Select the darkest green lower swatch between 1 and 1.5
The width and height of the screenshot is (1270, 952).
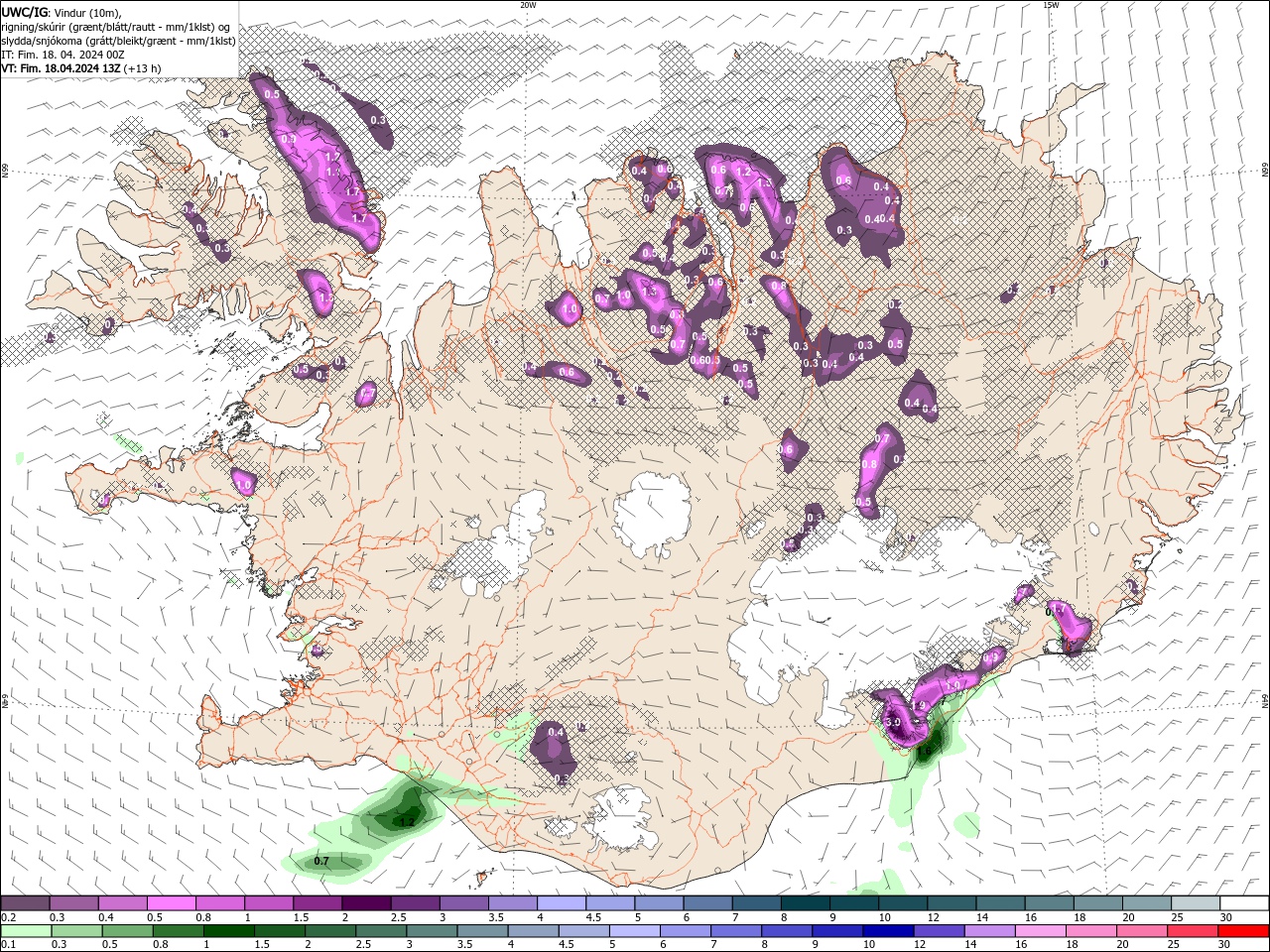228,931
